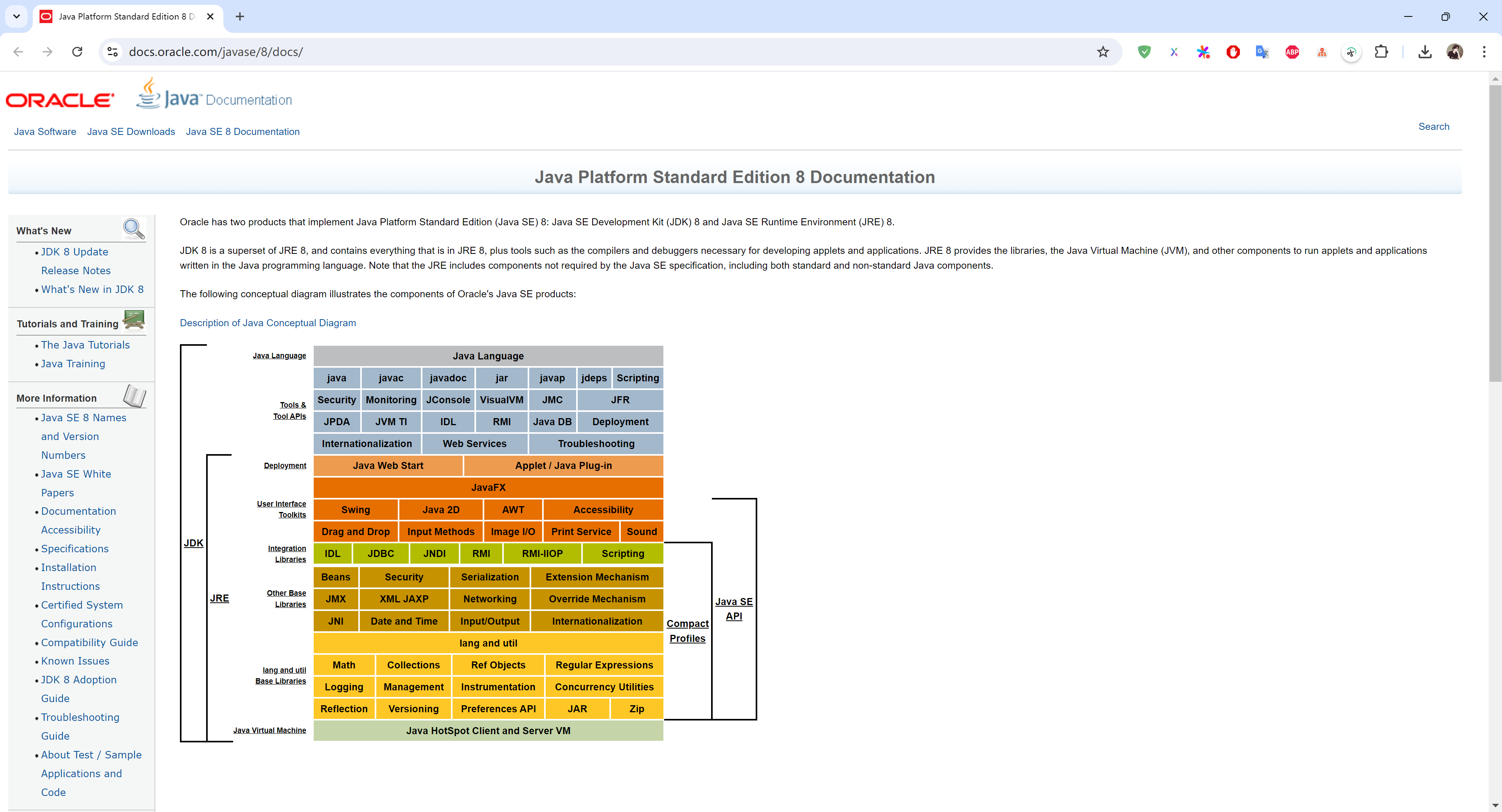Click the Oracle logo
This screenshot has width=1502, height=812.
click(x=59, y=100)
